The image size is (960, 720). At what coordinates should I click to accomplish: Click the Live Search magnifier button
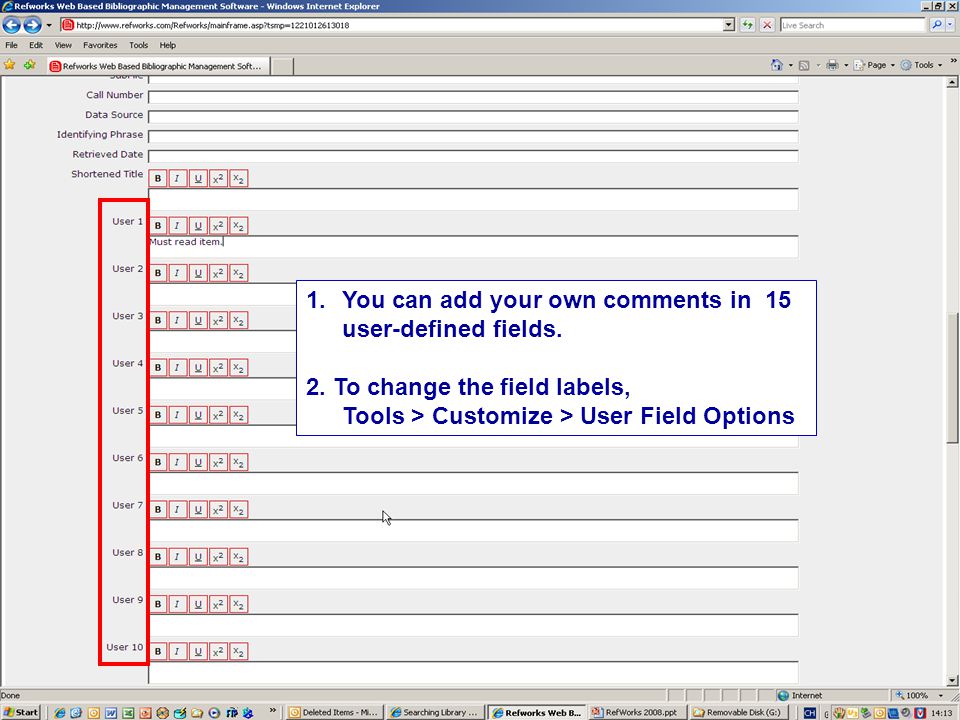936,25
